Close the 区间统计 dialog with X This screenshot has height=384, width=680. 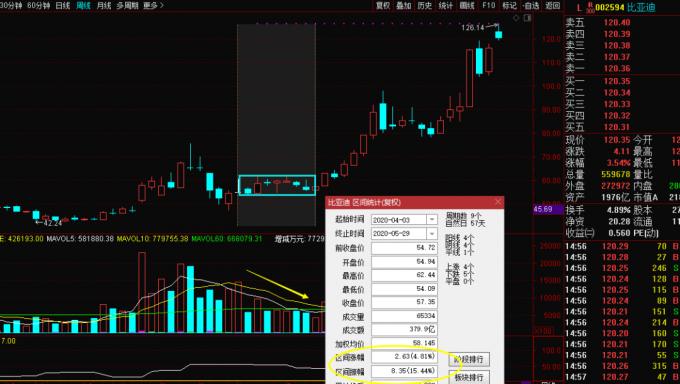point(498,202)
